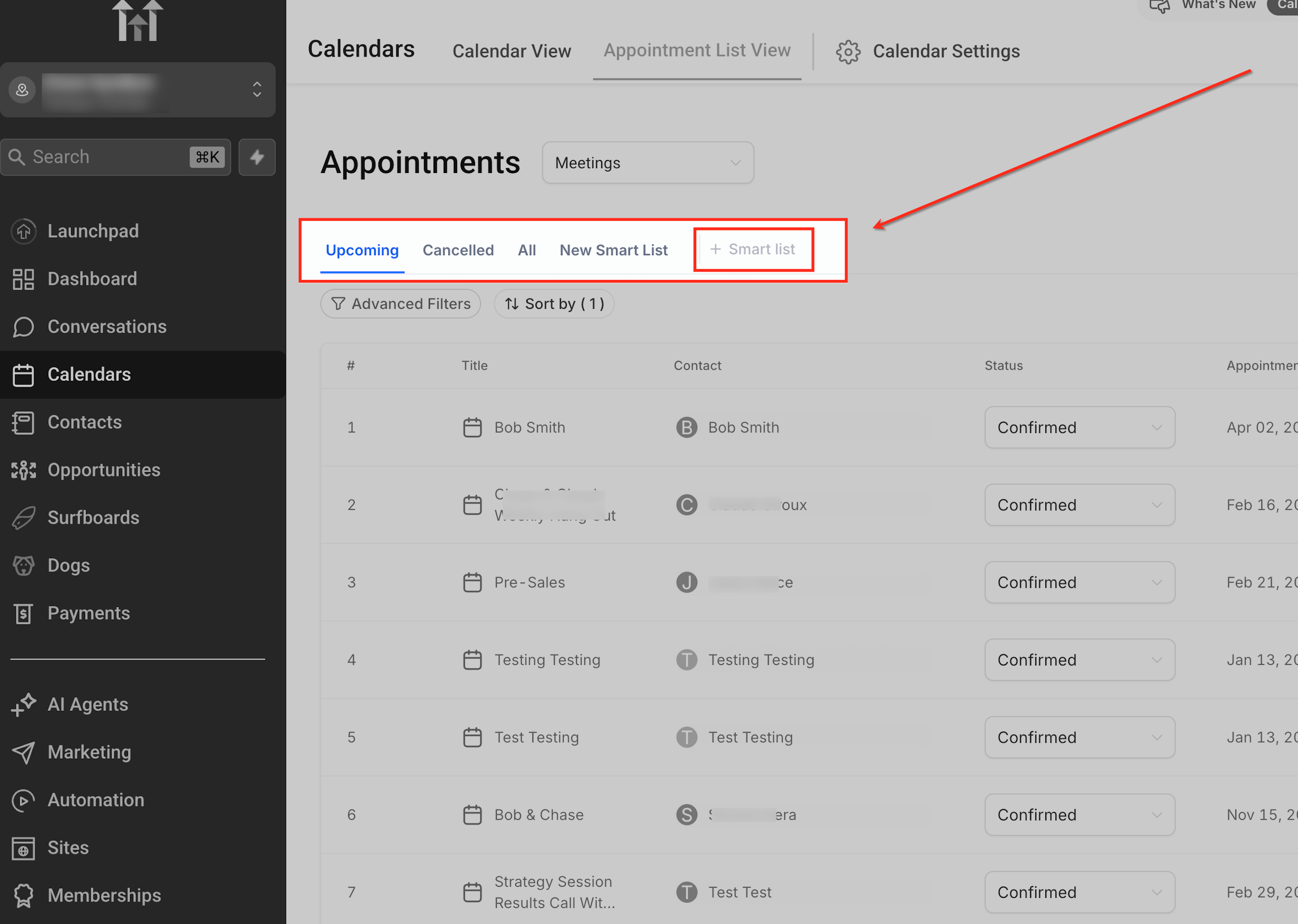The image size is (1298, 924).
Task: Click the Marketing paper plane icon
Action: (23, 752)
